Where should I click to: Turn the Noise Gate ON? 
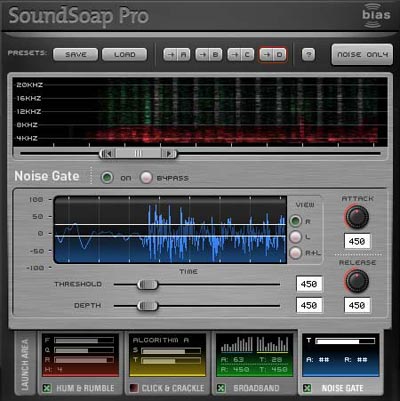point(107,177)
